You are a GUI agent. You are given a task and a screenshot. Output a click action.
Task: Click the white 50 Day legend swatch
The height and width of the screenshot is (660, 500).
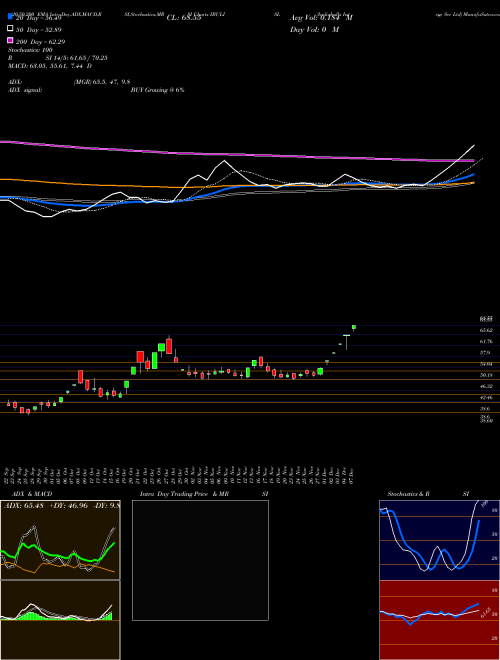click(10, 29)
